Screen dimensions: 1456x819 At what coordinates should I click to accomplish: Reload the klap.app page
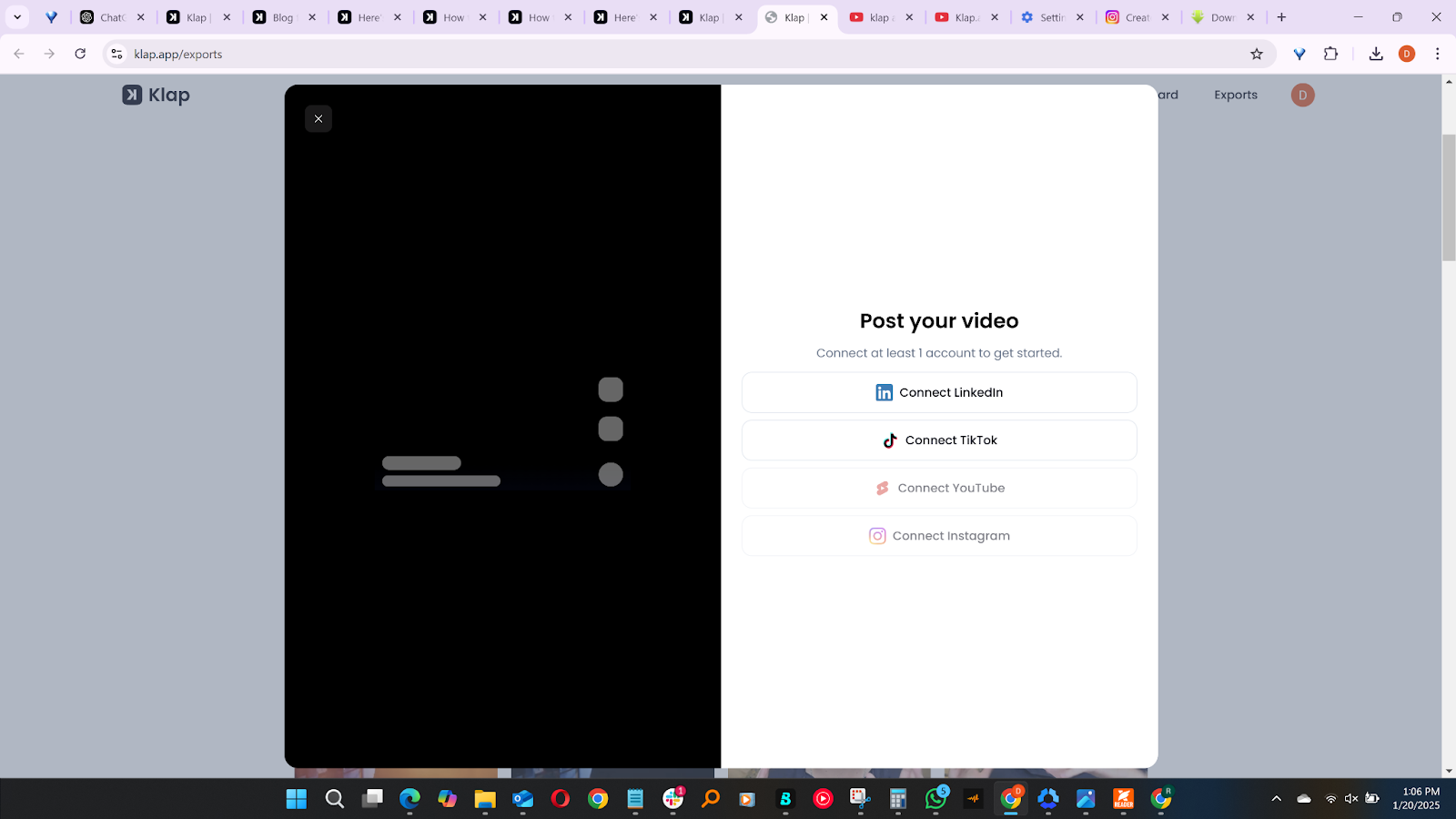(80, 55)
